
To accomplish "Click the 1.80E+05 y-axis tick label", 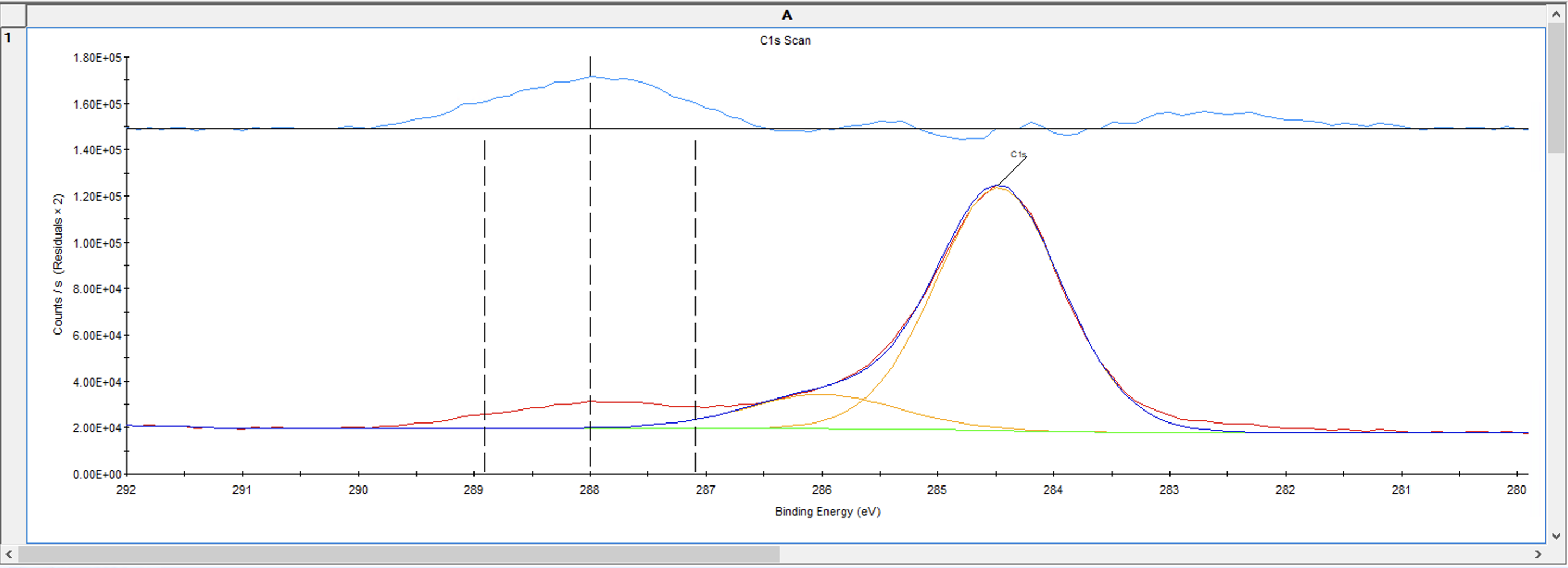I will click(97, 58).
